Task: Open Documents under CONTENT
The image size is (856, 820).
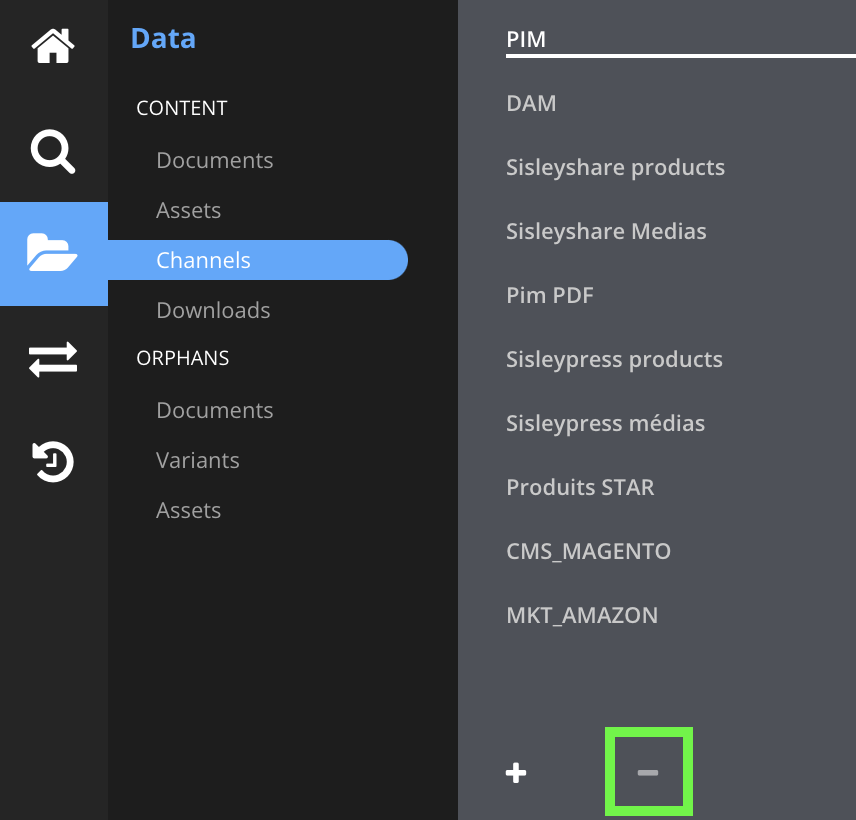Action: [x=215, y=160]
